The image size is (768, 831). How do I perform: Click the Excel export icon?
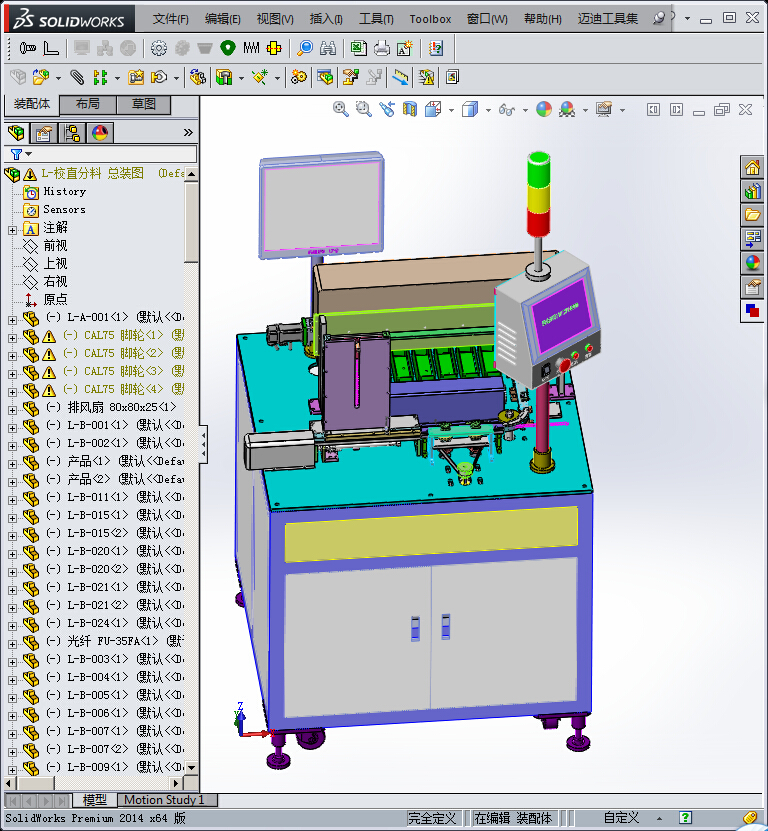coord(359,48)
